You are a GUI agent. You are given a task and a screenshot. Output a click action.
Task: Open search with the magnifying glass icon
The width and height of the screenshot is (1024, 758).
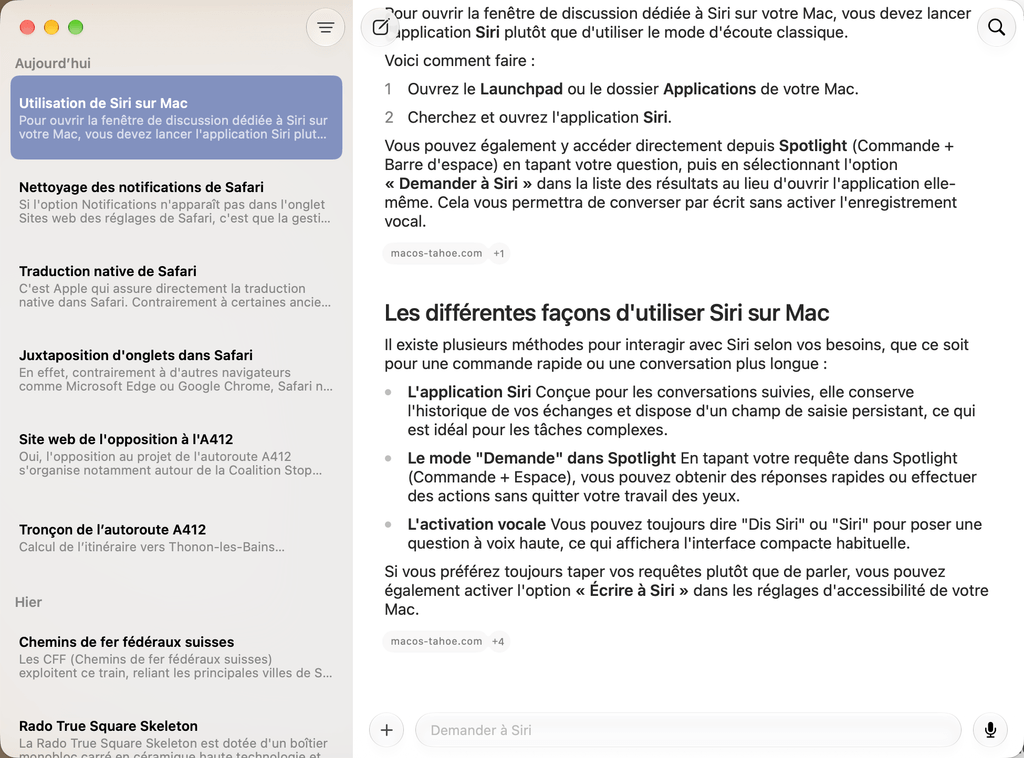coord(996,27)
